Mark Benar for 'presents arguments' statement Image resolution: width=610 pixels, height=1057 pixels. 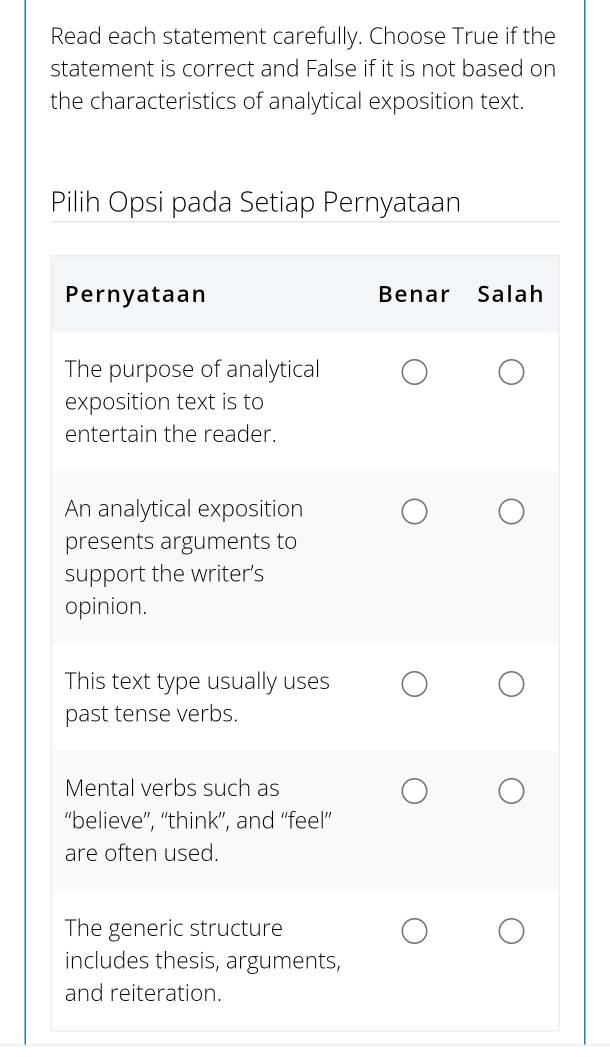[415, 513]
